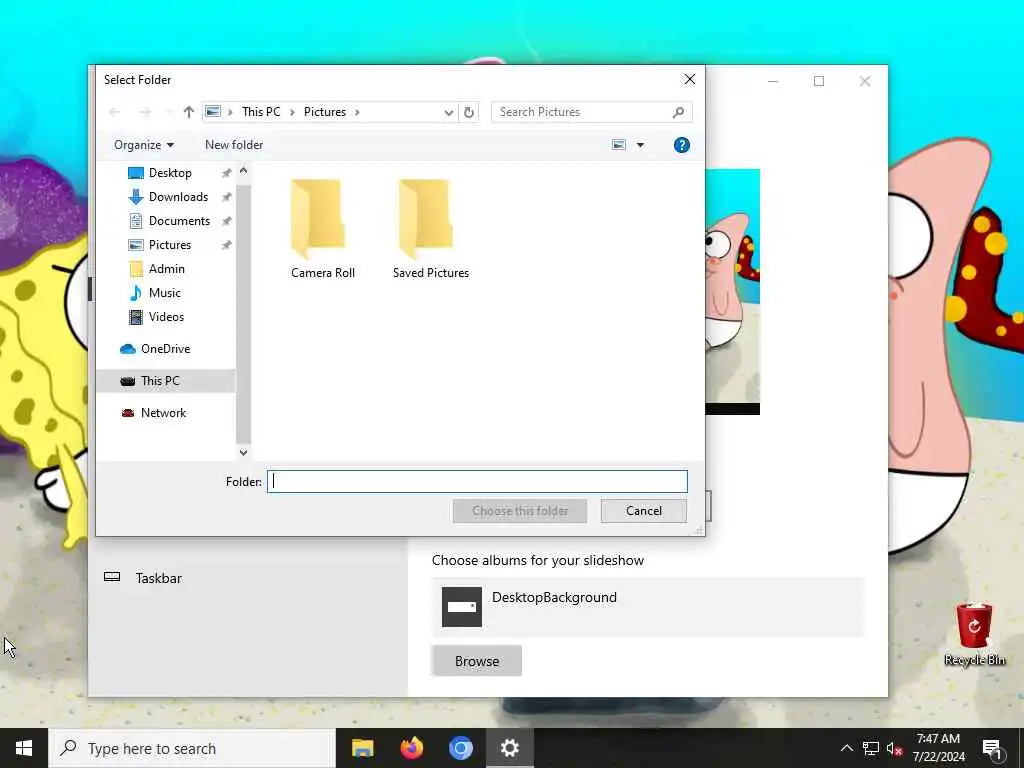The image size is (1024, 768).
Task: Select the DesktopBackground album
Action: click(647, 607)
